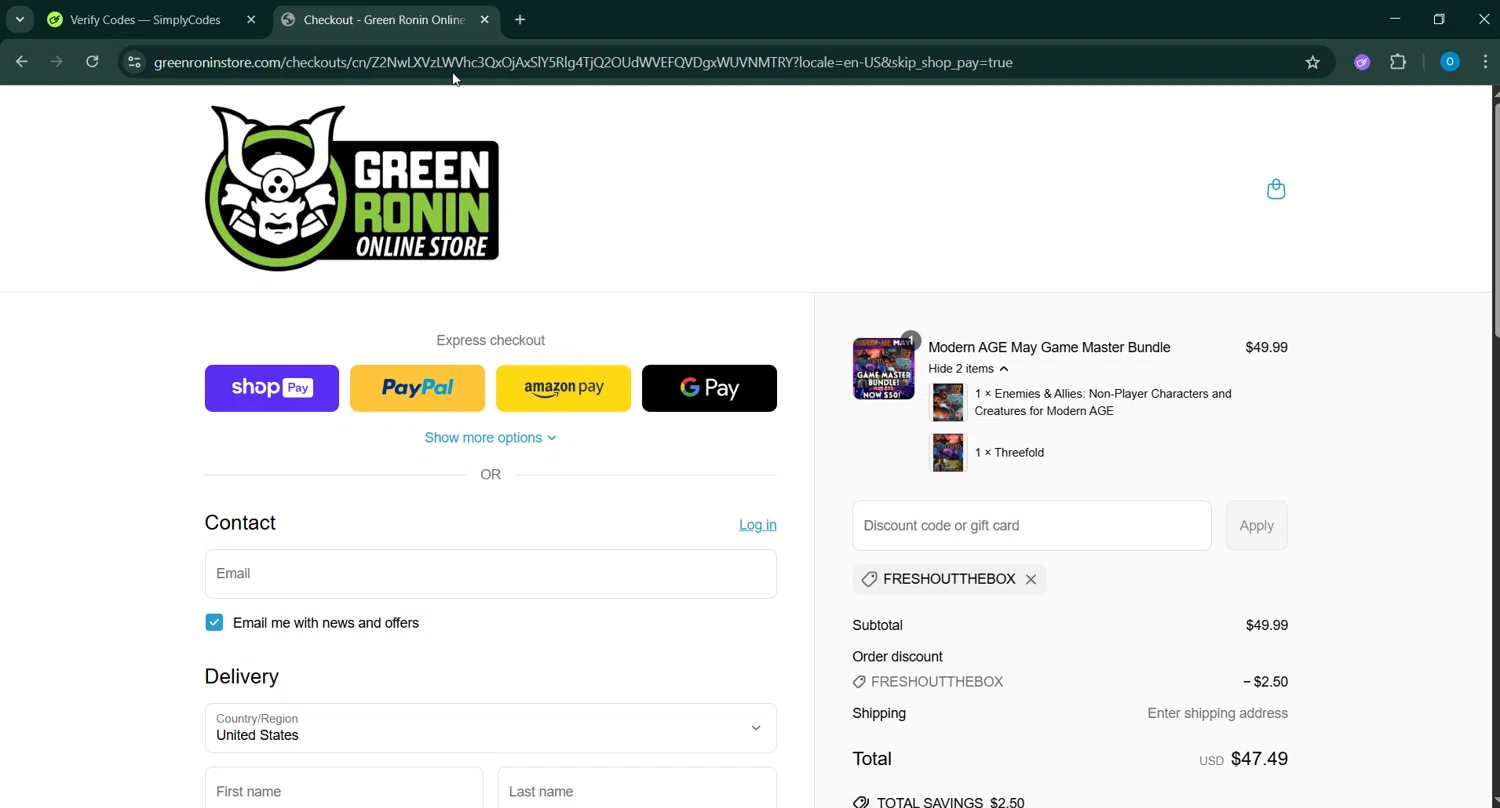Click the purple extension icon in toolbar

[1362, 62]
